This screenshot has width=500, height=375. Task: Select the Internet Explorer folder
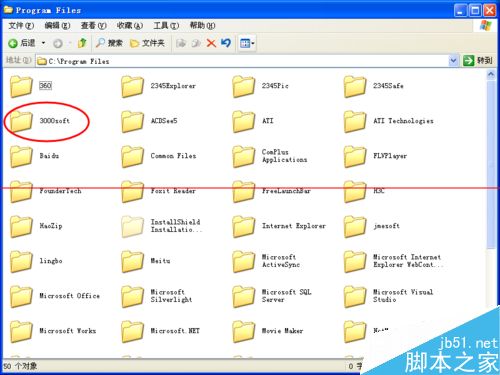coord(279,226)
